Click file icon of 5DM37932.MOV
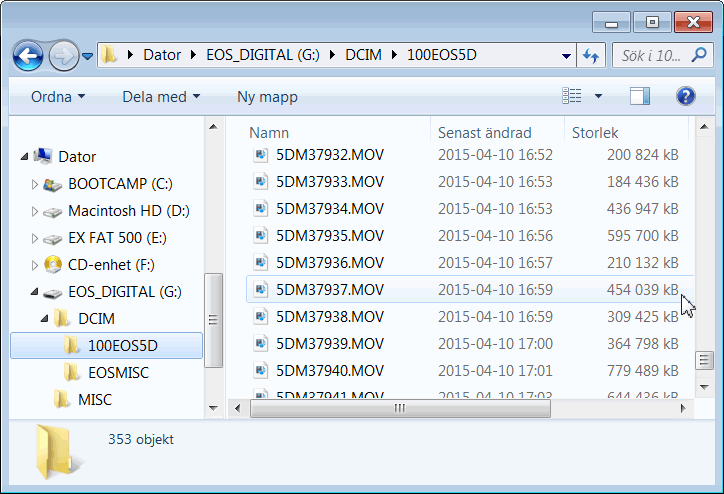724x494 pixels. [260, 155]
